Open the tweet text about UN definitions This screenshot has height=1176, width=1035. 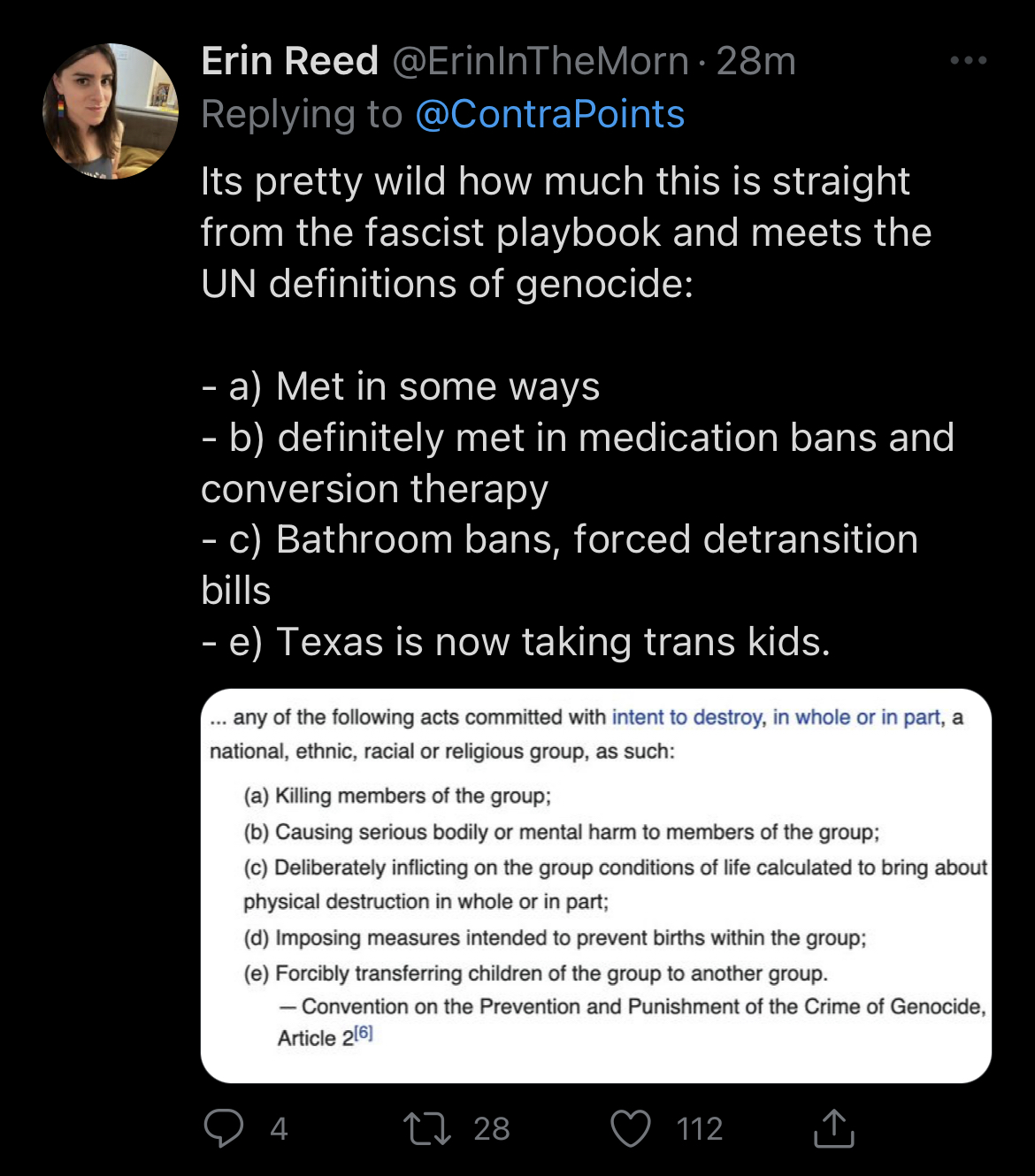tap(566, 233)
